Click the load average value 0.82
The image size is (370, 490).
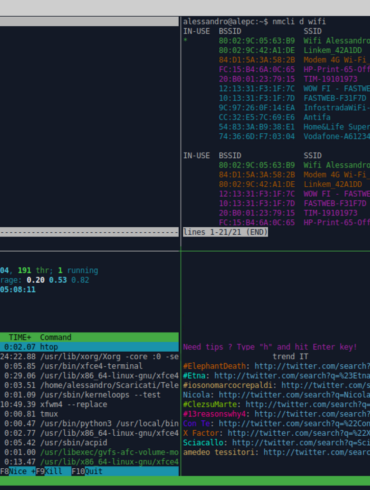click(x=80, y=280)
